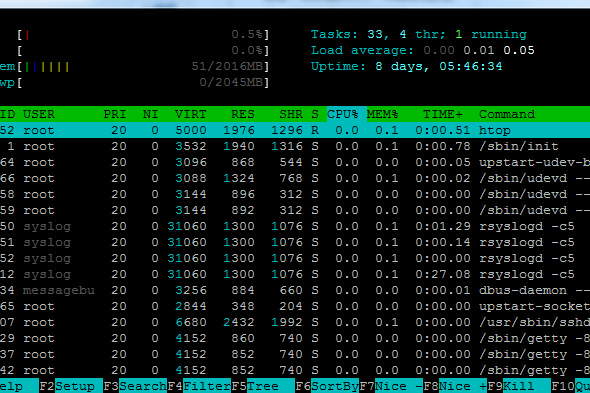Click the 5000 VIRT value of htop
Screen dimensions: 590x393
[191, 130]
